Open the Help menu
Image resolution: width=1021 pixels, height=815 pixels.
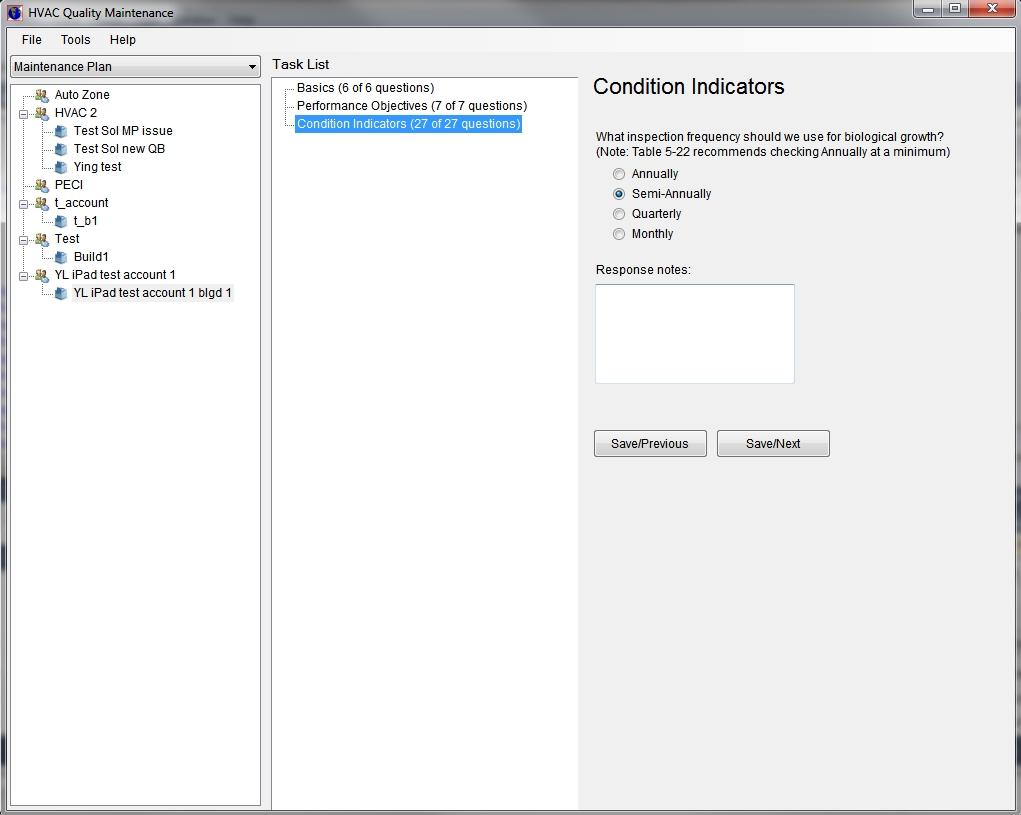(x=122, y=40)
